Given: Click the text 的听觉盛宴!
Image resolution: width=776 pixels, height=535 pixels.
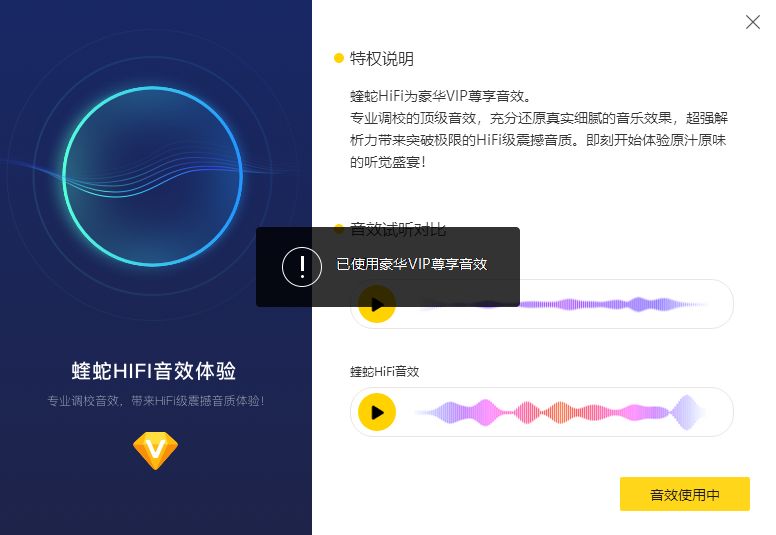Looking at the screenshot, I should click(x=388, y=162).
